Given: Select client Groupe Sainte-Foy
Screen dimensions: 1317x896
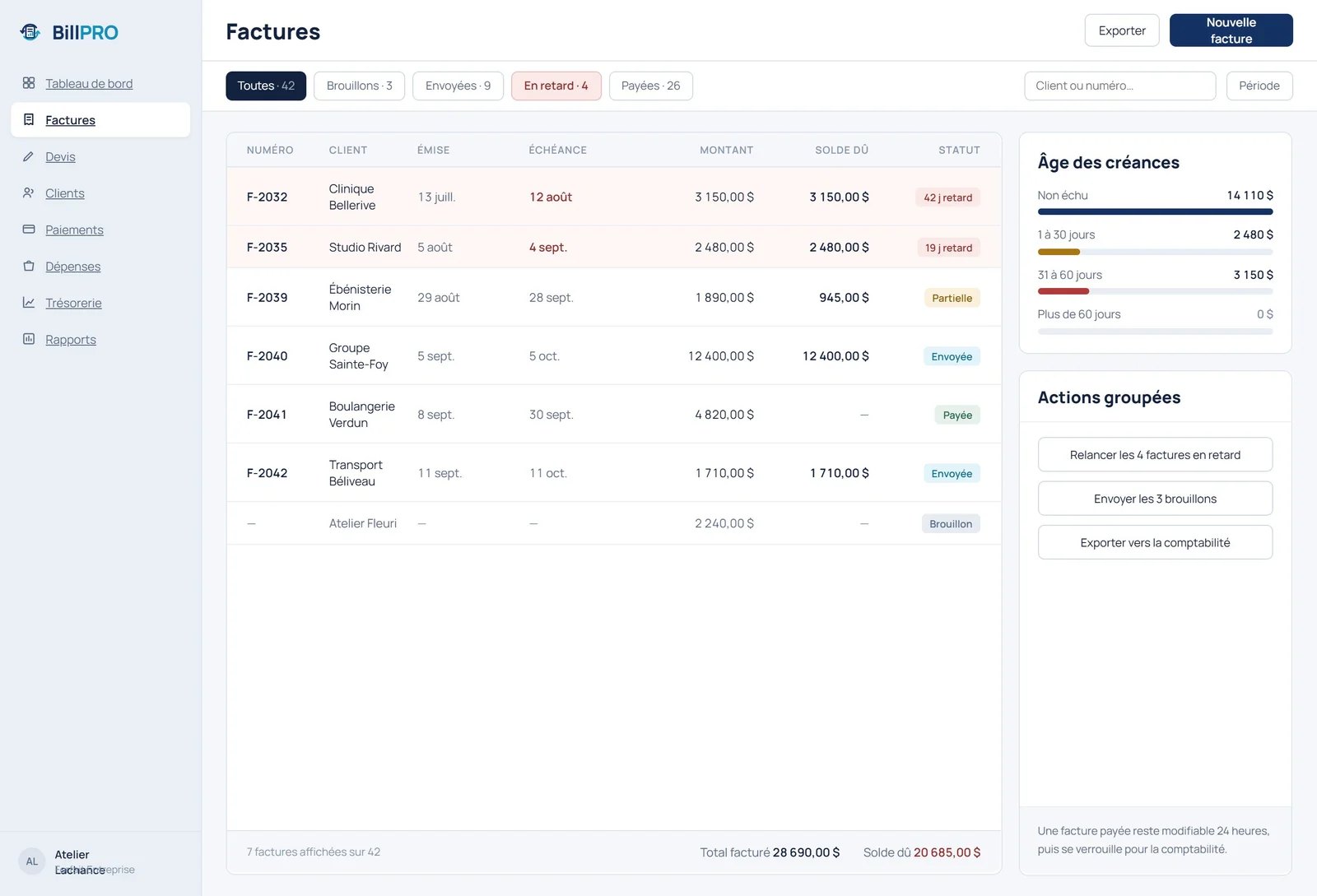Looking at the screenshot, I should (x=359, y=356).
